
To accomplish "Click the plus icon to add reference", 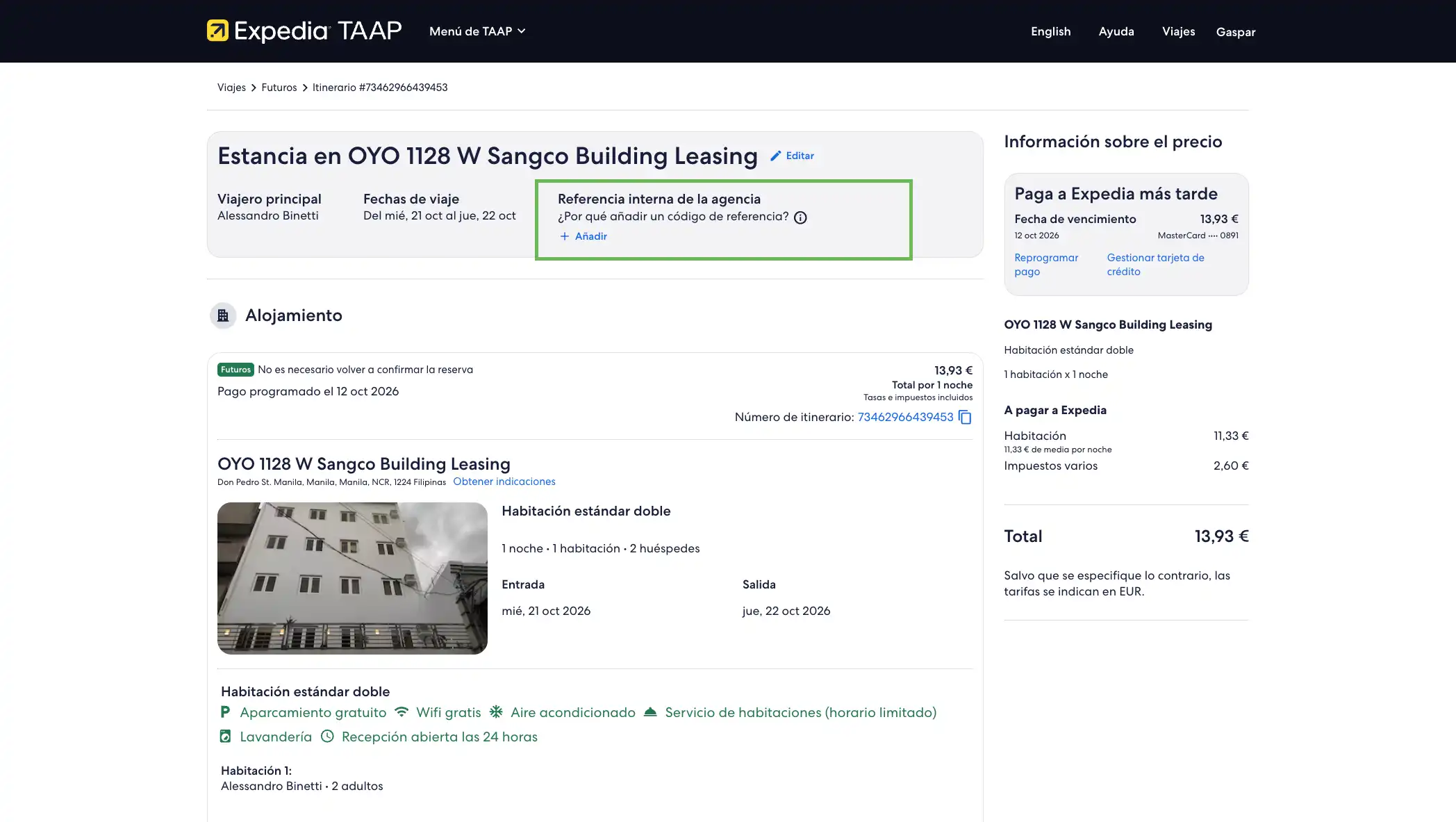I will tap(565, 236).
